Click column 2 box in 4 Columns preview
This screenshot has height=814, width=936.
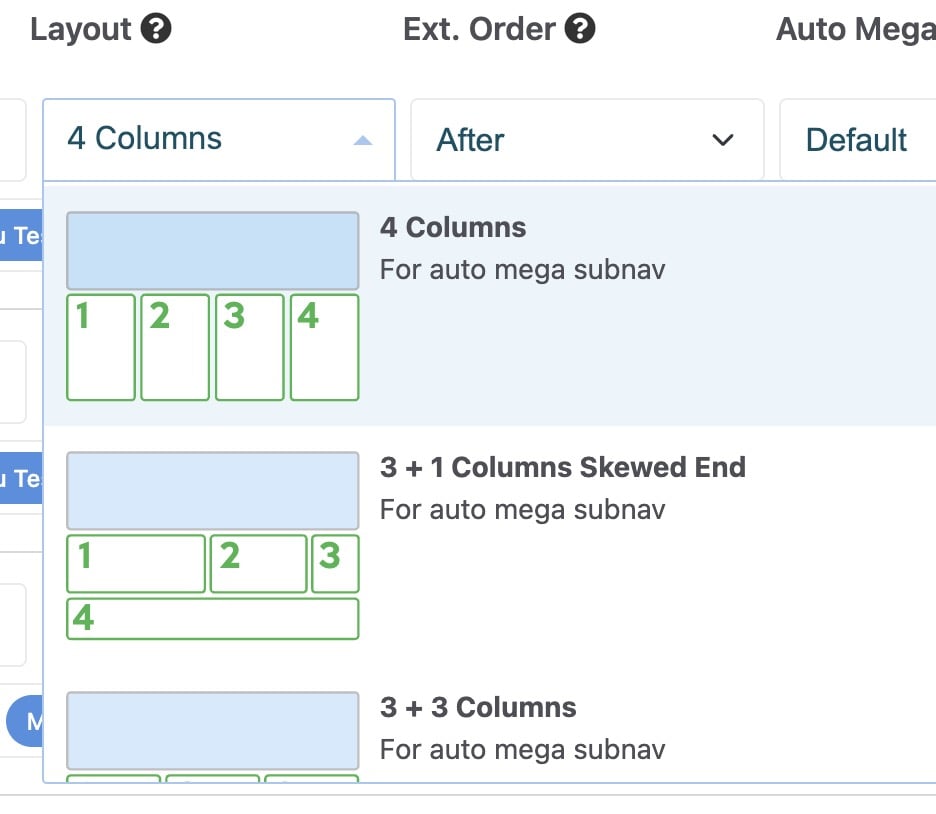click(175, 347)
